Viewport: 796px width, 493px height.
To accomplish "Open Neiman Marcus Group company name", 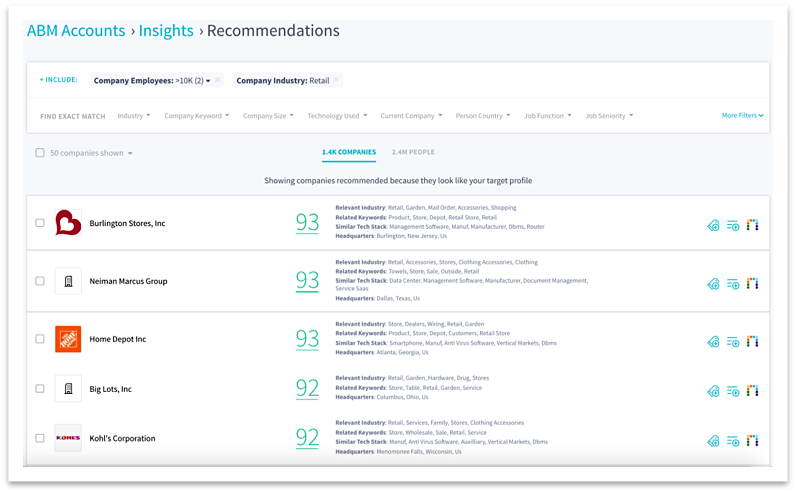I will pos(128,281).
